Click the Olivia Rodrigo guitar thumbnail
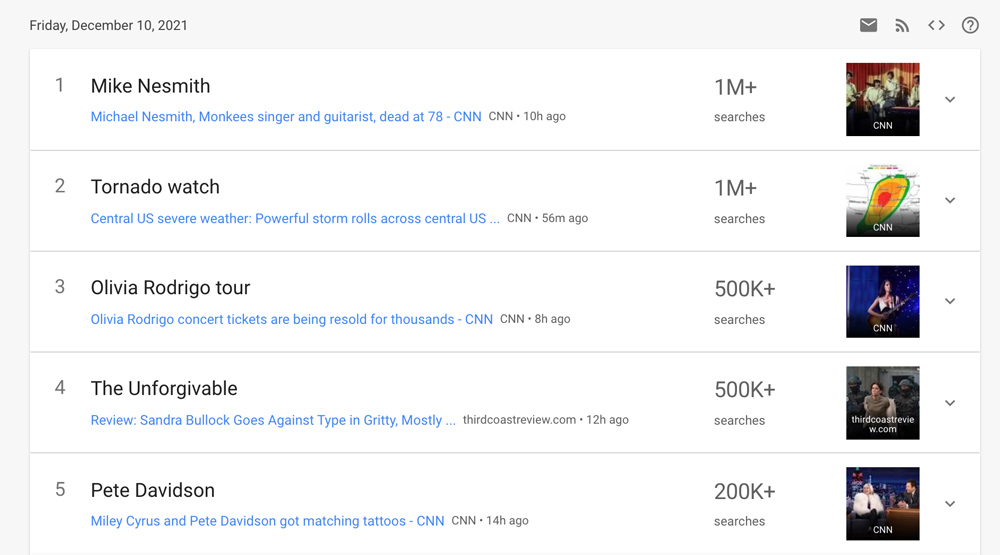Viewport: 1000px width, 555px height. pos(883,301)
